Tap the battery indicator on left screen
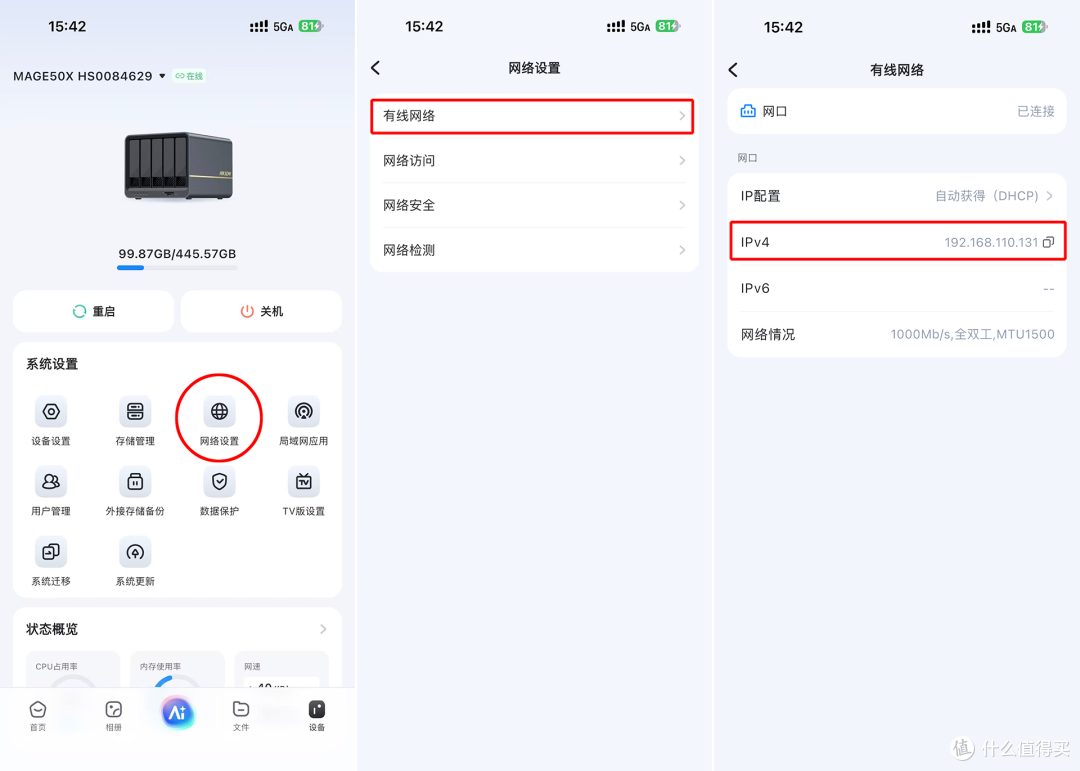Screen dimensions: 1080x771 [x=311, y=26]
